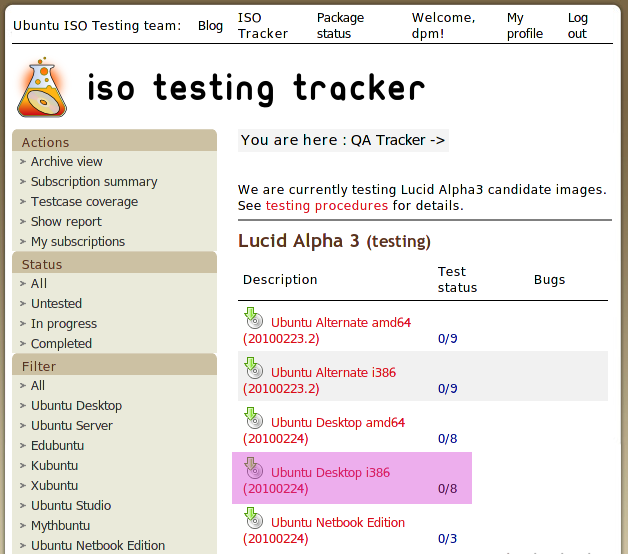Click download icon for Ubuntu Alternate amd64

pos(254,318)
